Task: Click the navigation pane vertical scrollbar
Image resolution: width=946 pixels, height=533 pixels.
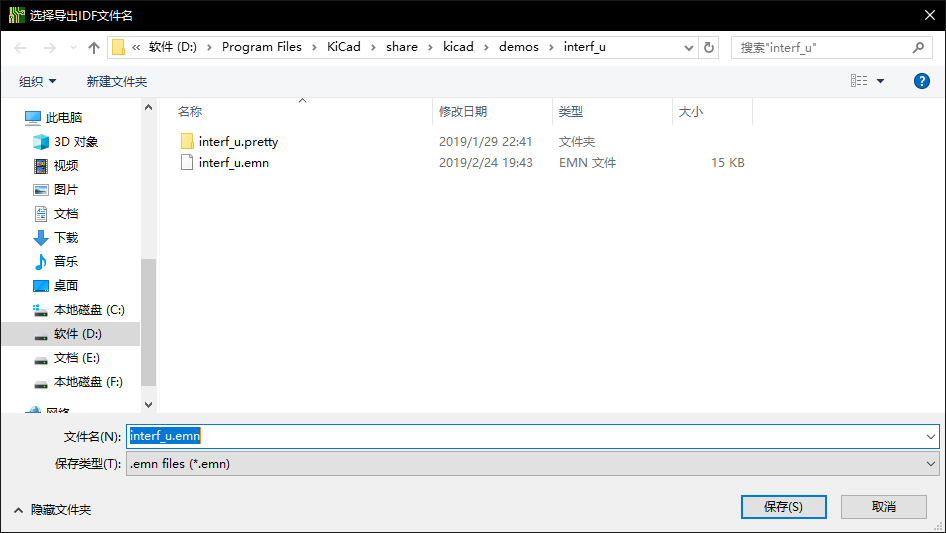Action: (x=148, y=320)
